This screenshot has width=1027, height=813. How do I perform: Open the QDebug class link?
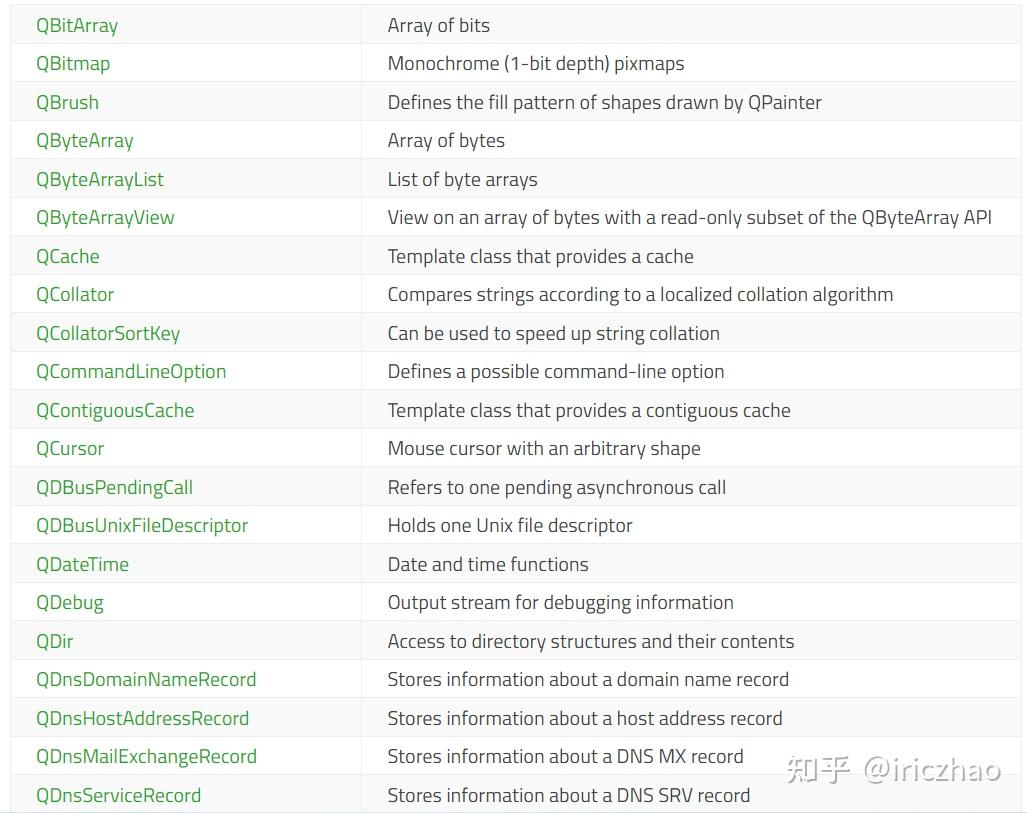pos(70,602)
